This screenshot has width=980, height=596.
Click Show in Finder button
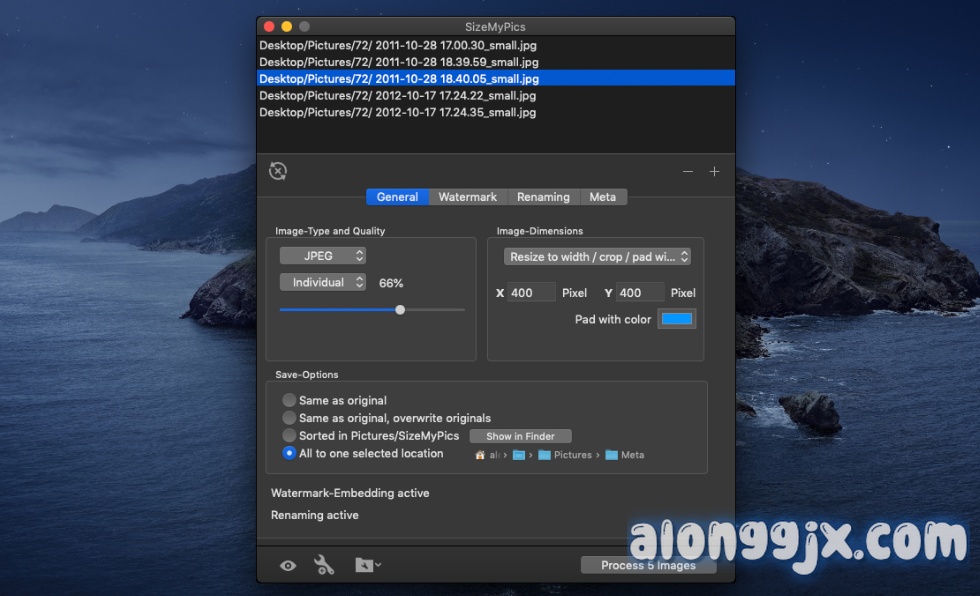point(520,435)
